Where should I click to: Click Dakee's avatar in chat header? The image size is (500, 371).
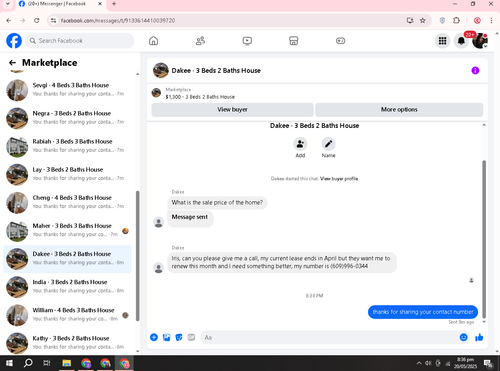(x=161, y=70)
